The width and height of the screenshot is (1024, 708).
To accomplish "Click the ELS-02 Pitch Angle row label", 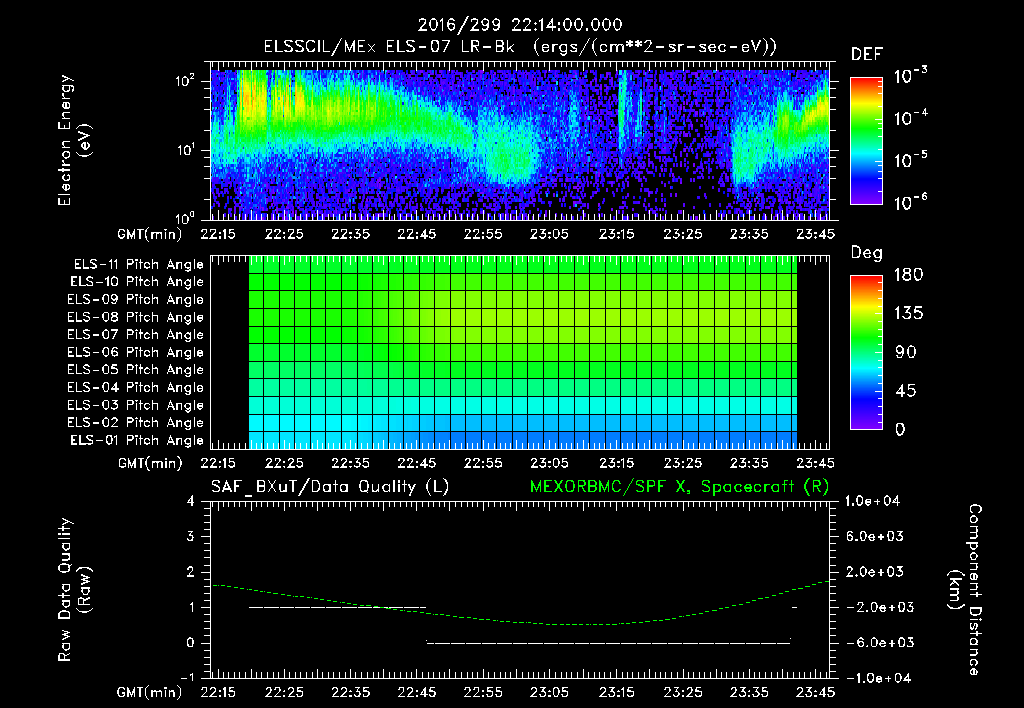I will coord(136,423).
